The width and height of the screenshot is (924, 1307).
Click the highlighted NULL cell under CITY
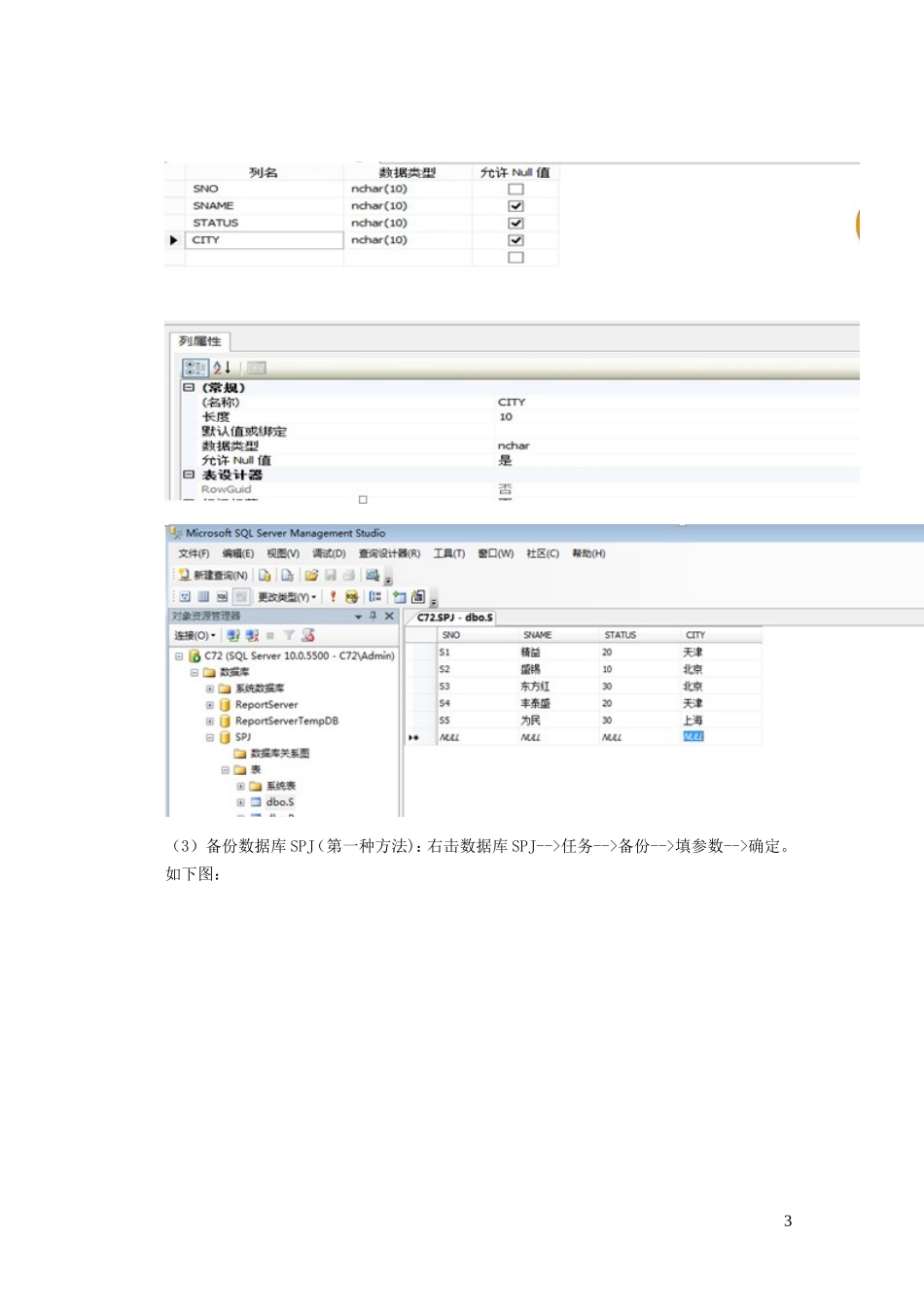click(693, 737)
